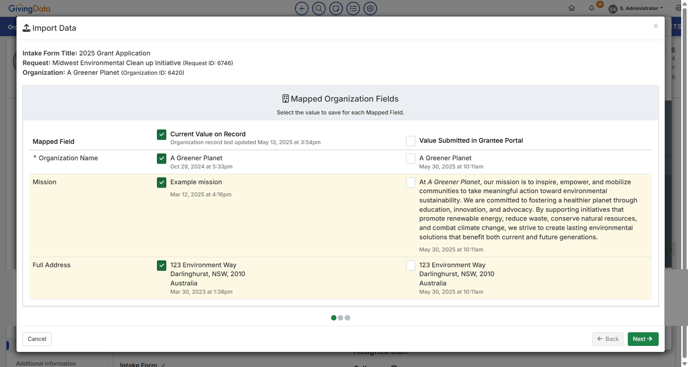Click the GivingData logo
This screenshot has width=688, height=367.
point(29,8)
